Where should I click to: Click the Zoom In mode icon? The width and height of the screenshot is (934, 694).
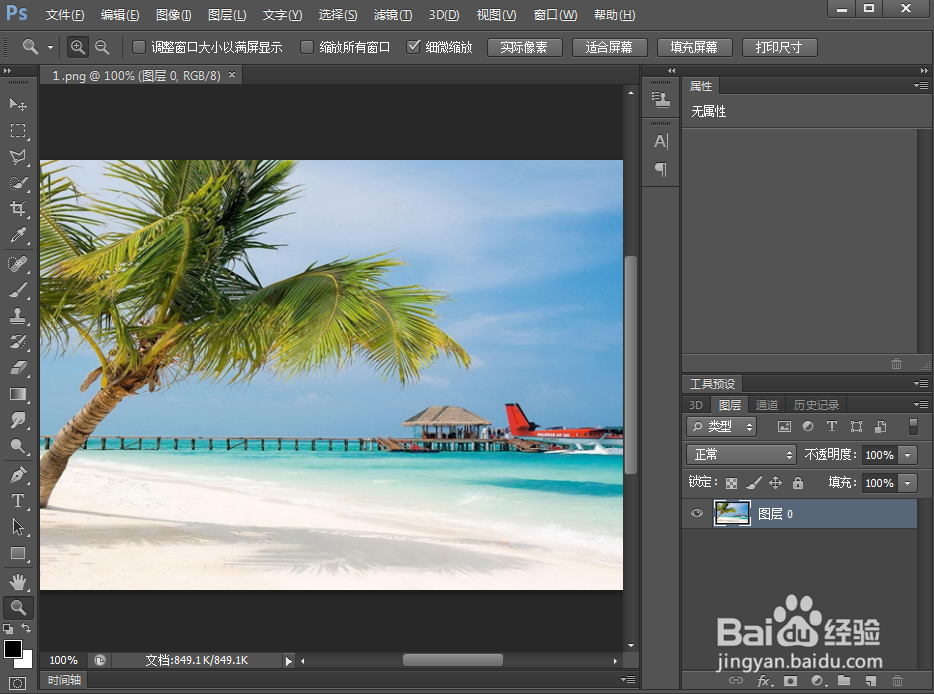(x=77, y=47)
